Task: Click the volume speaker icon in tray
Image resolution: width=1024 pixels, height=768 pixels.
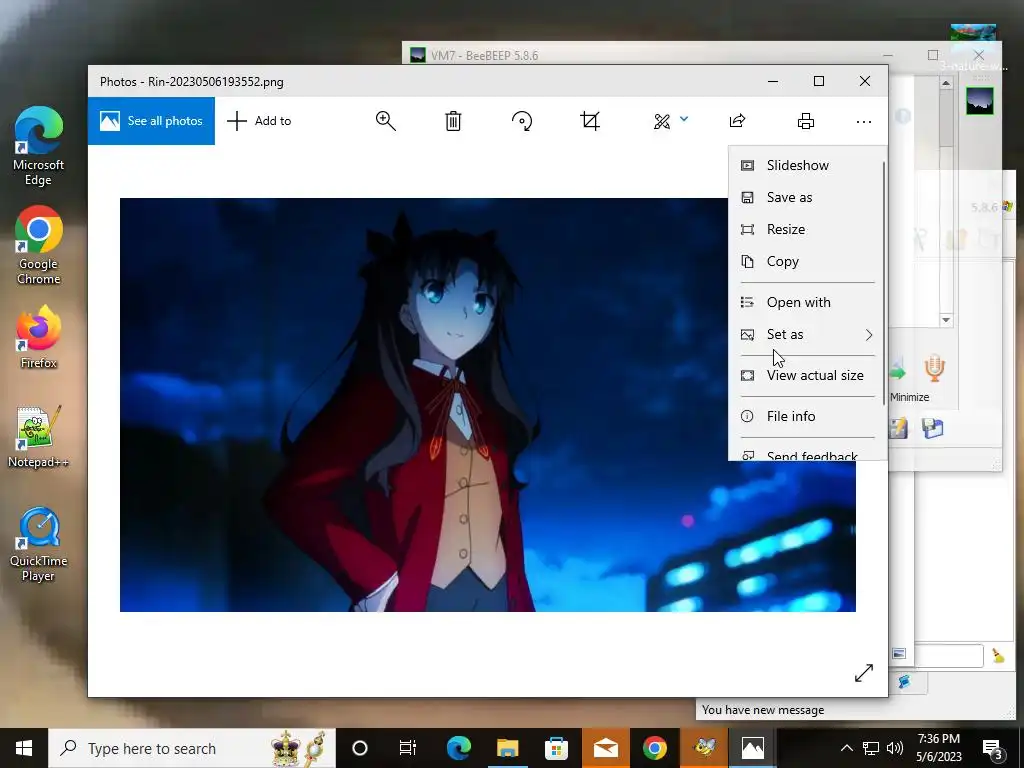Action: [895, 748]
